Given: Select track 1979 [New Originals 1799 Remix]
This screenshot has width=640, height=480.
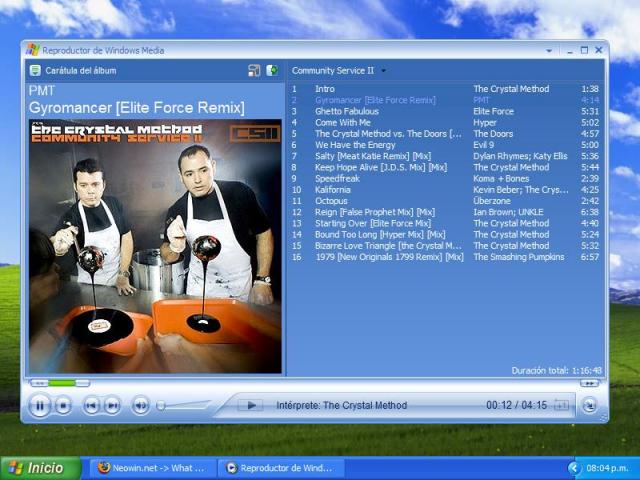Looking at the screenshot, I should click(445, 257).
